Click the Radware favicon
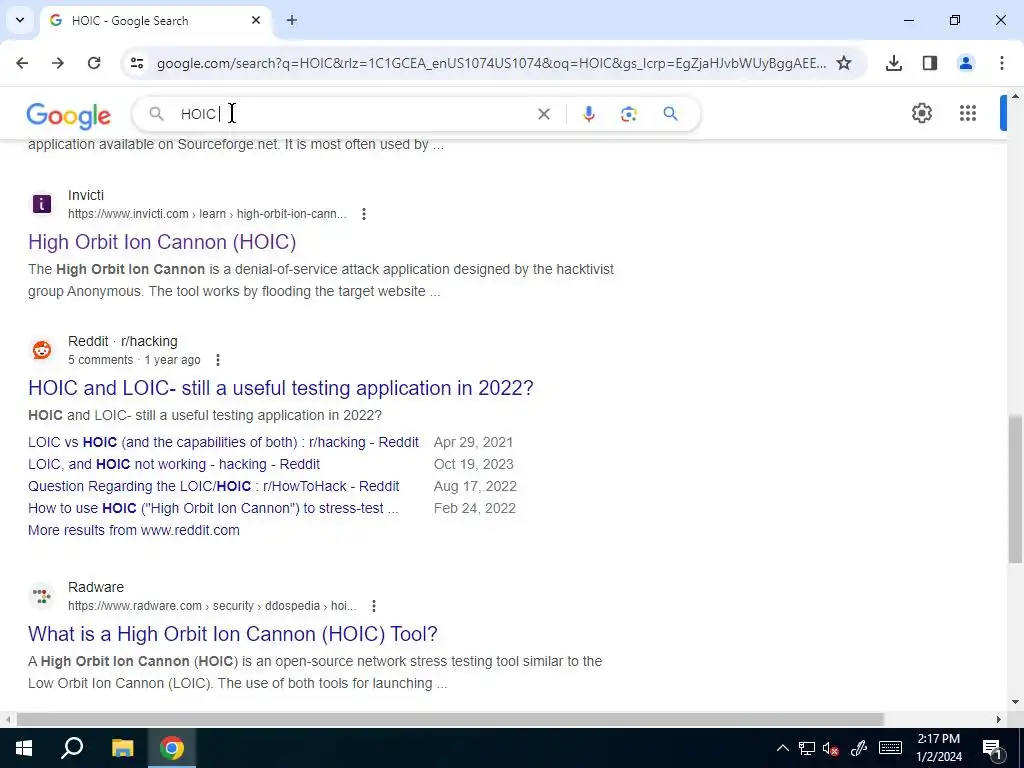The height and width of the screenshot is (768, 1024). [x=42, y=596]
